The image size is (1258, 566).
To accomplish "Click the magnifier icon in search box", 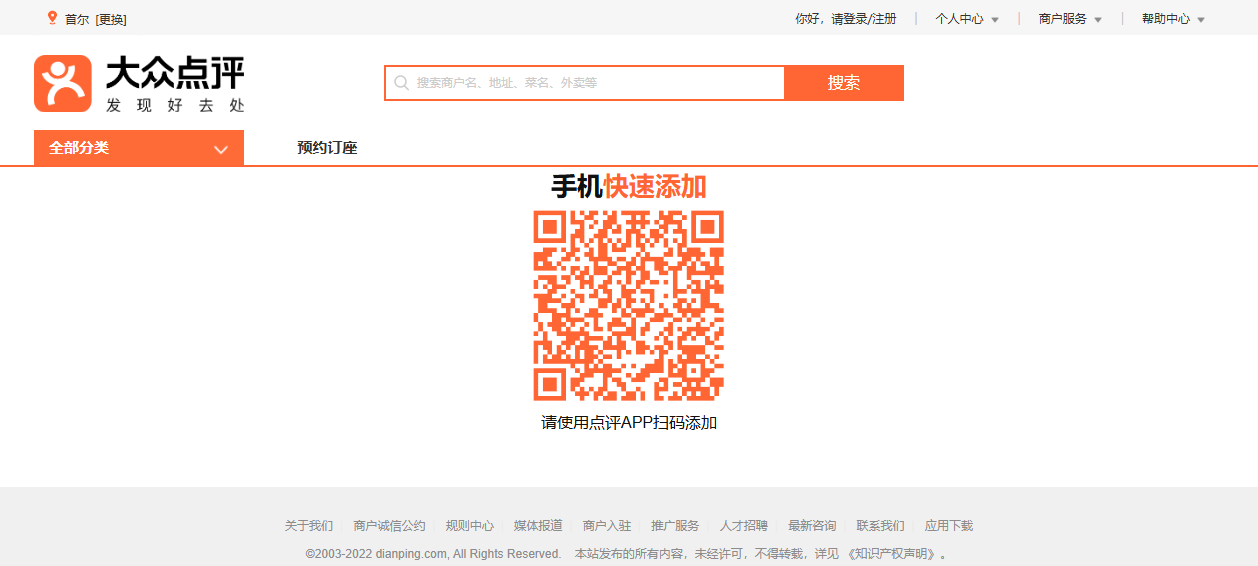I will coord(401,83).
